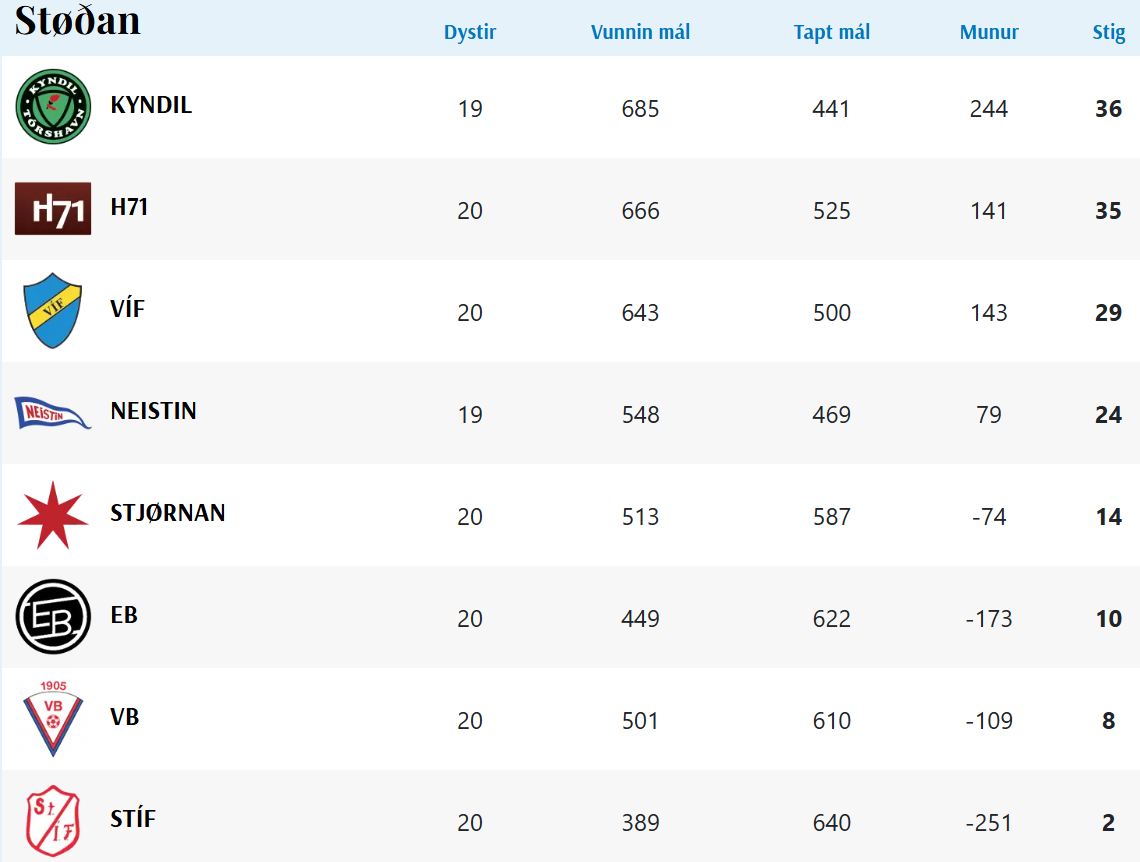
Task: Click the EB black circular logo
Action: (53, 617)
